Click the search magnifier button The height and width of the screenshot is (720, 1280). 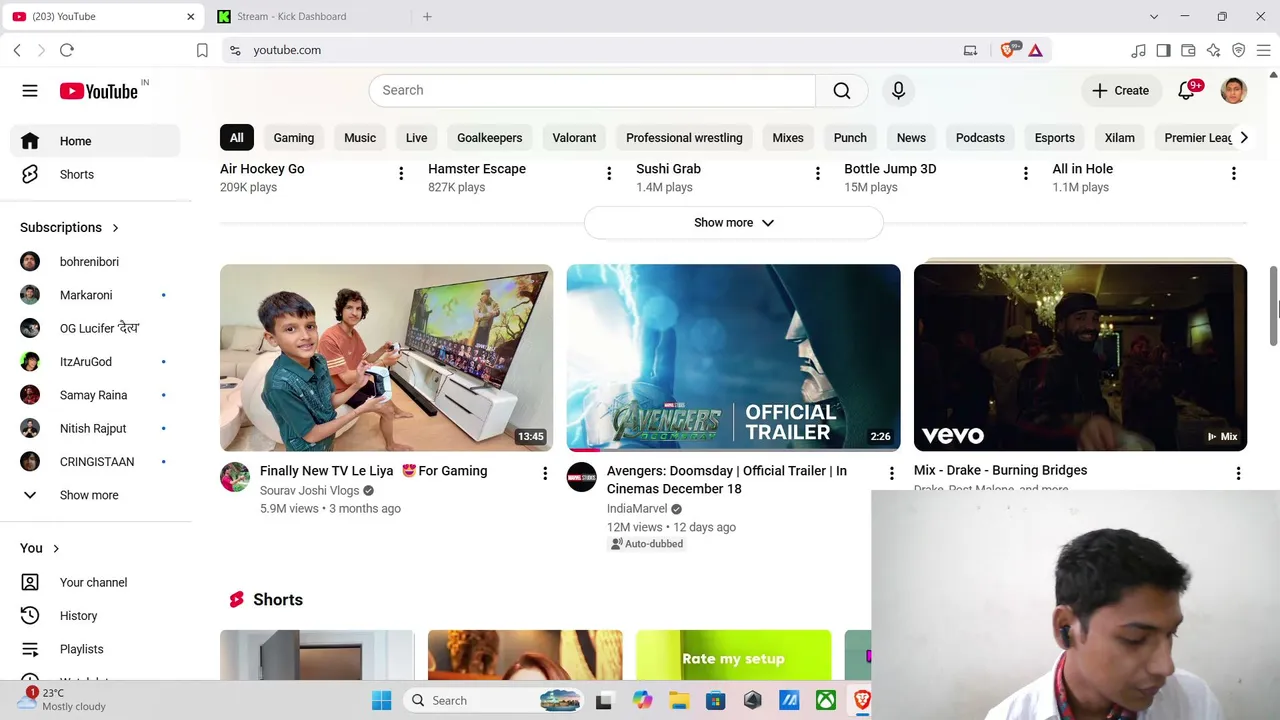(842, 90)
